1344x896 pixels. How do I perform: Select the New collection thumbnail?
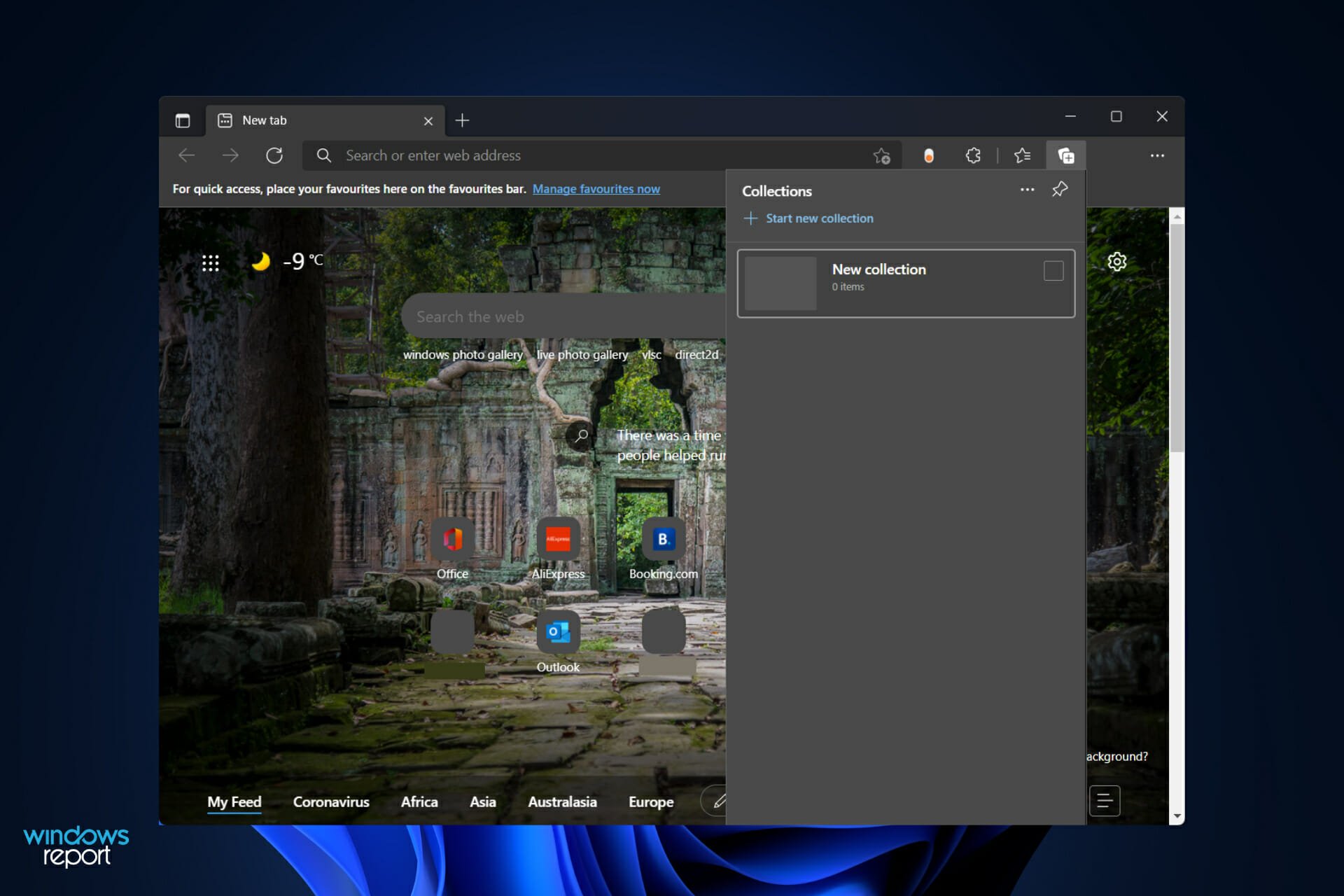780,283
